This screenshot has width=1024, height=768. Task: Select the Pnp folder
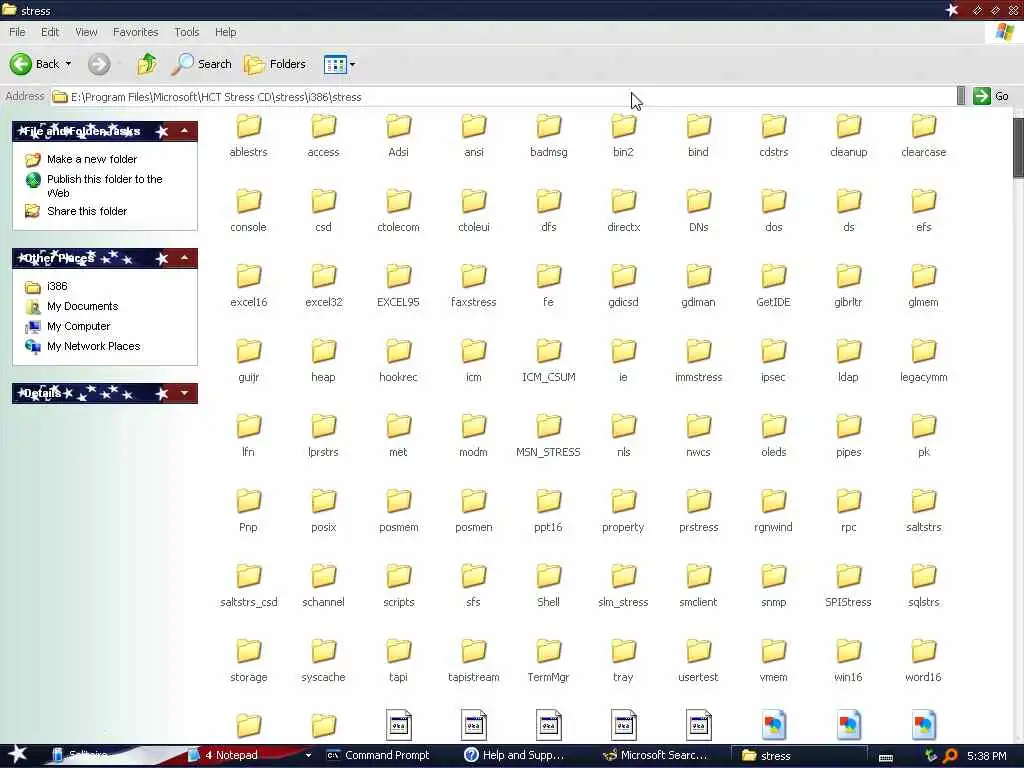coord(248,511)
